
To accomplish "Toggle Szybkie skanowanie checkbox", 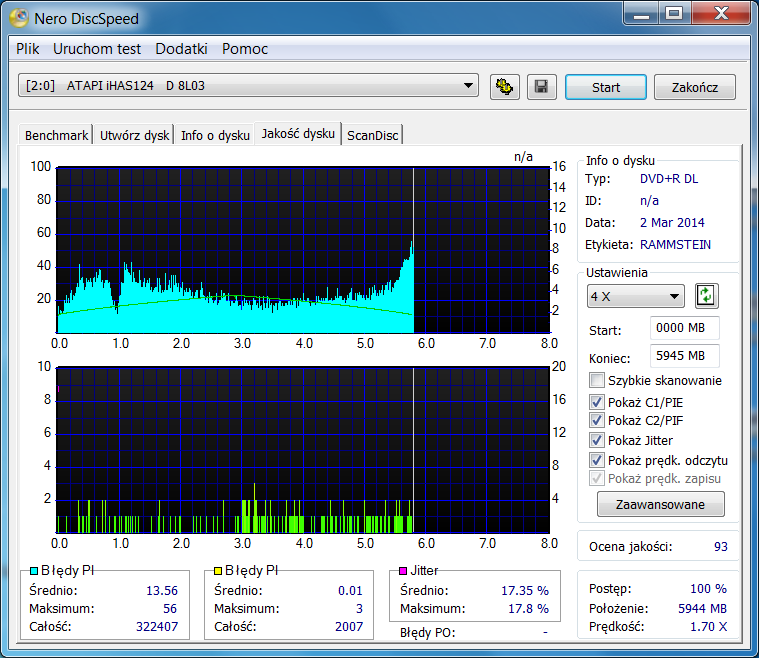I will coord(597,381).
